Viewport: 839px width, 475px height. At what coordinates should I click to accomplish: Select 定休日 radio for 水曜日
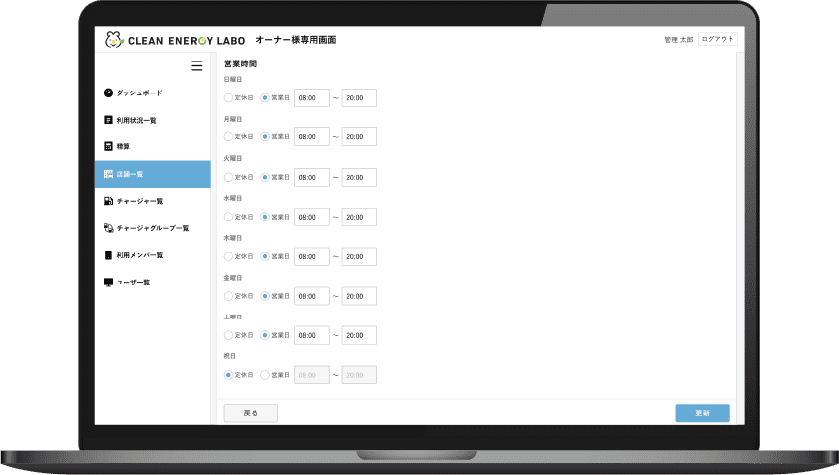click(x=228, y=217)
